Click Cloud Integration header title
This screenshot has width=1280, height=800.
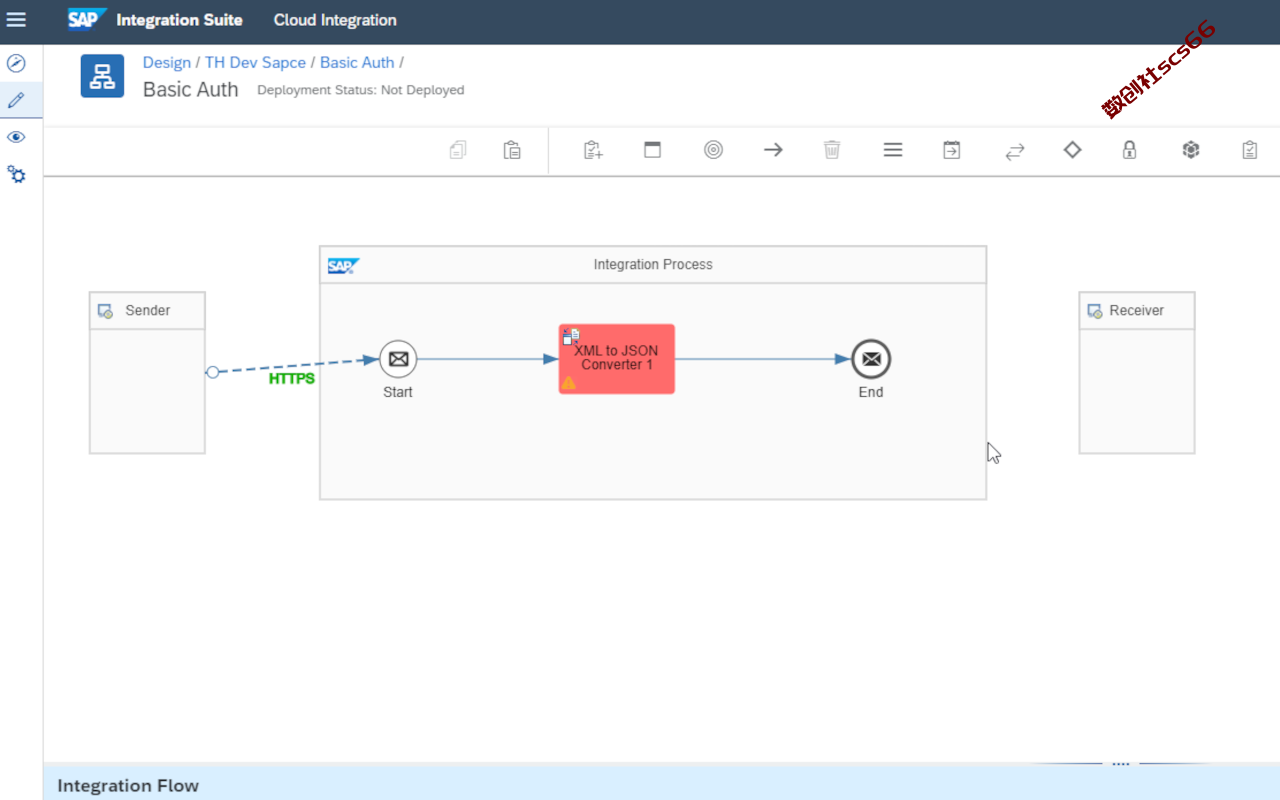335,20
